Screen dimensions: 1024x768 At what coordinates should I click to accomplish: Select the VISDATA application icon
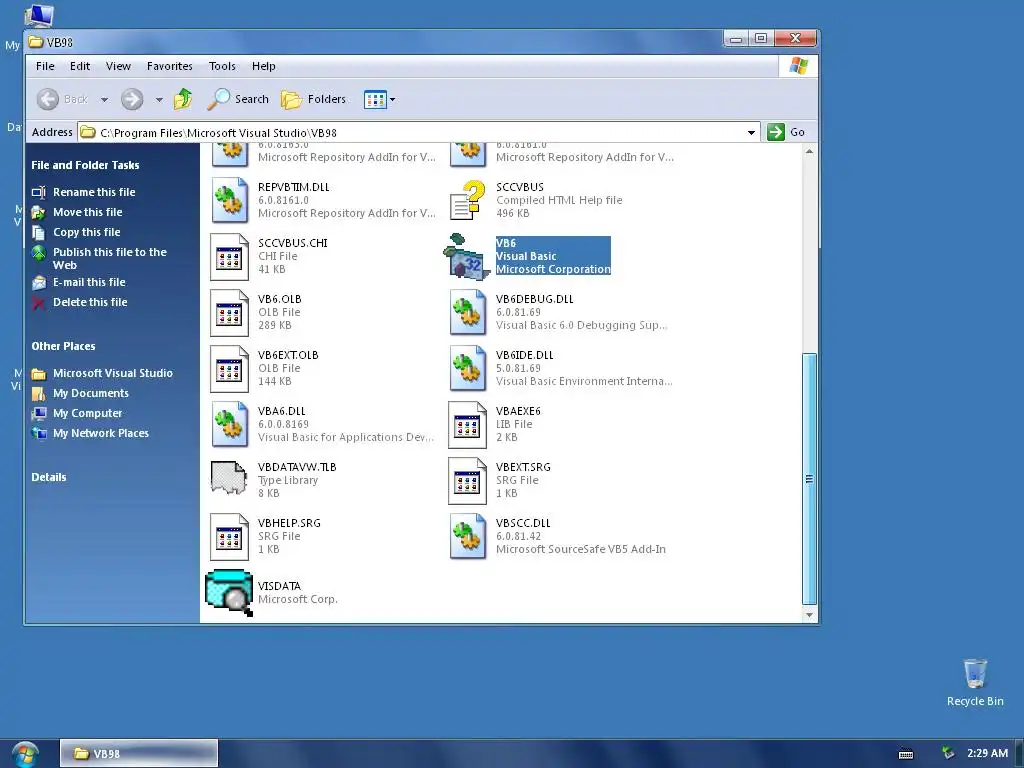[x=229, y=592]
